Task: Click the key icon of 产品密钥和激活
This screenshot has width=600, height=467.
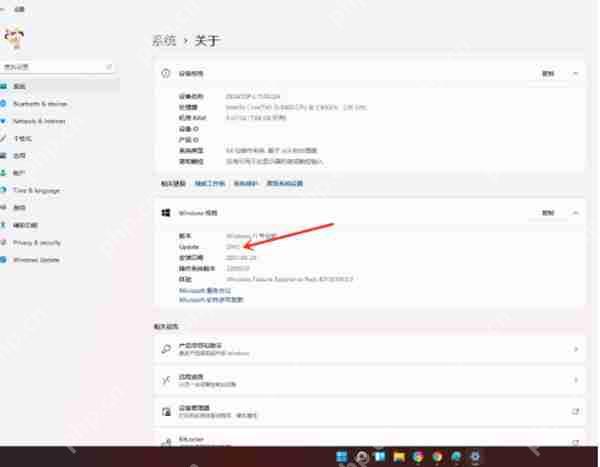Action: (166, 349)
